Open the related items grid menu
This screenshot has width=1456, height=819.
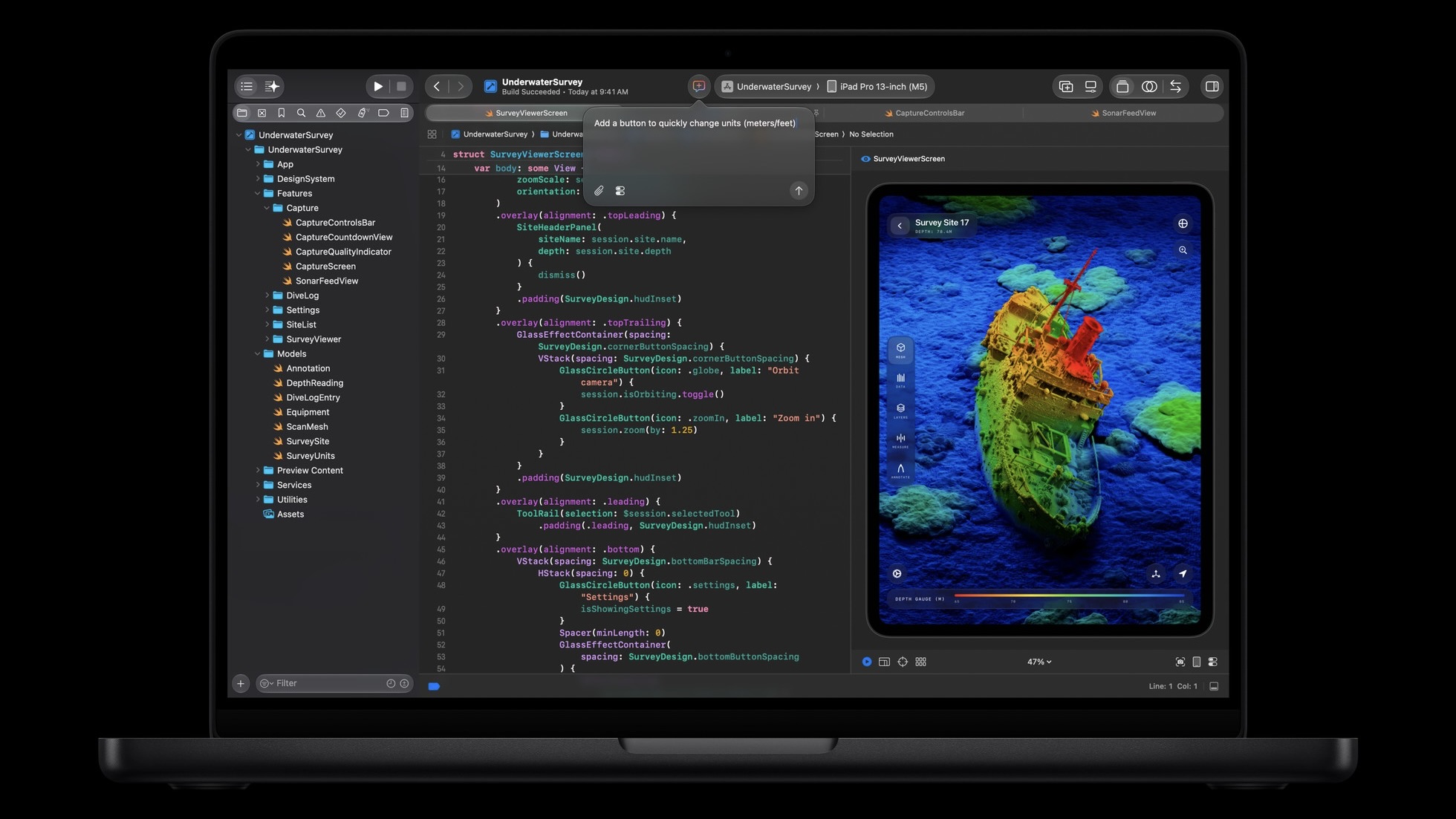click(x=432, y=134)
